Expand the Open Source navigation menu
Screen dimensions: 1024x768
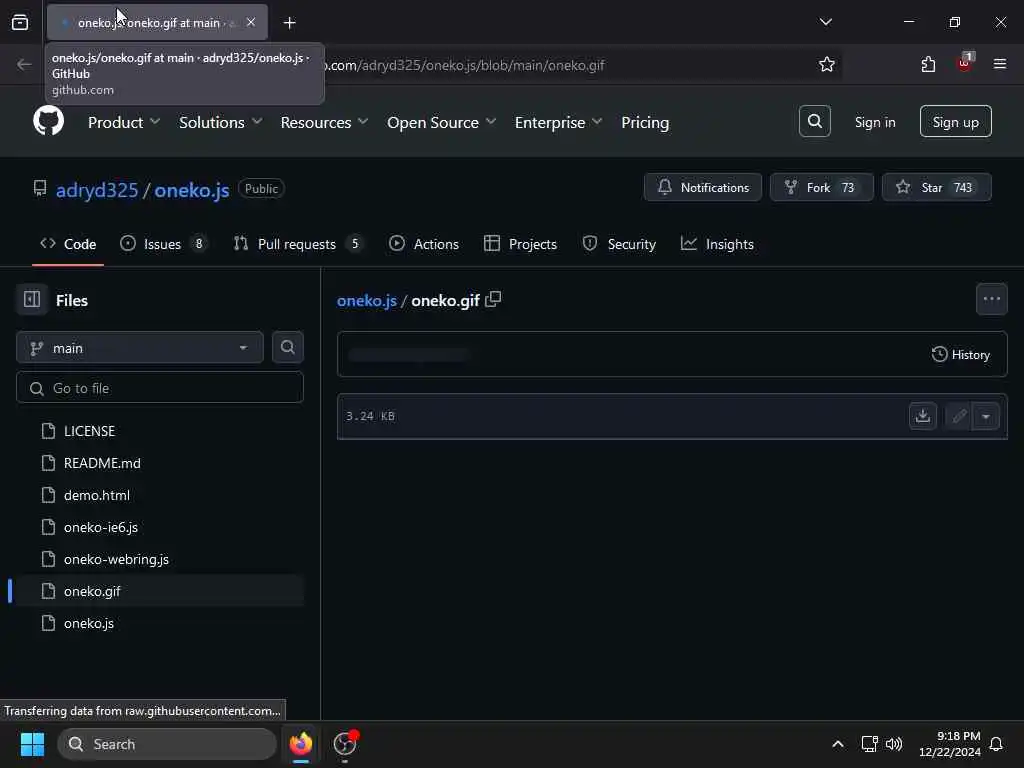coord(441,122)
